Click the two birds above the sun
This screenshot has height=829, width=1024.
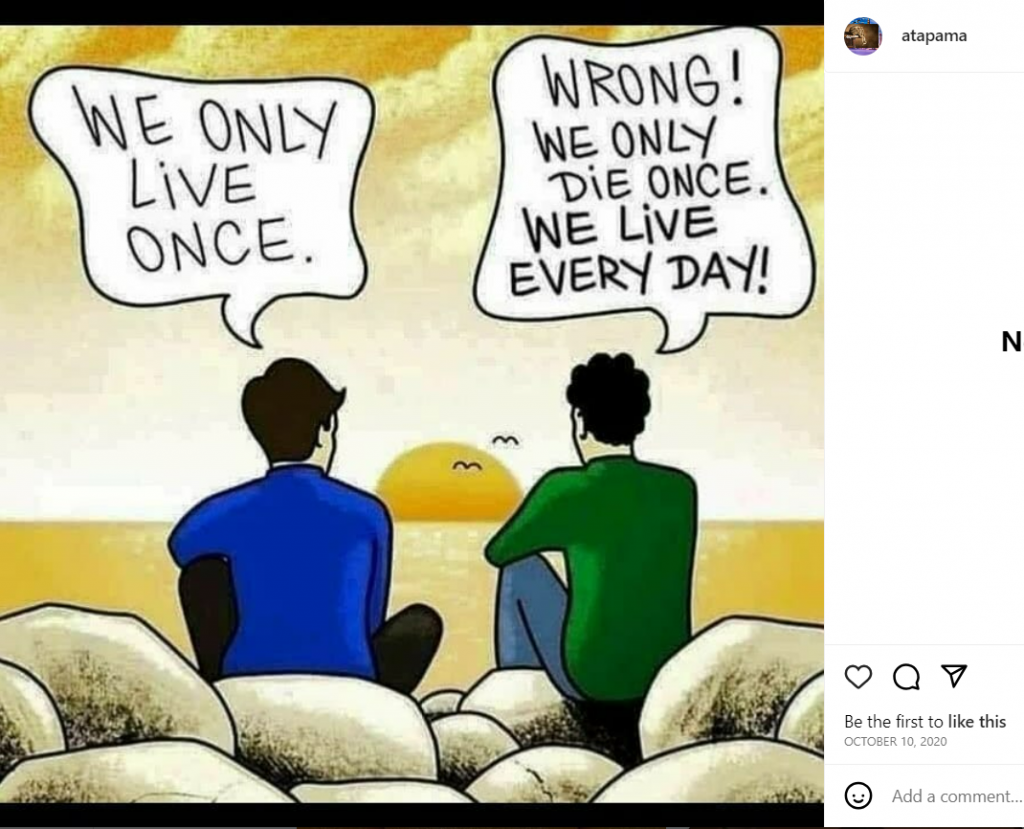click(x=486, y=453)
